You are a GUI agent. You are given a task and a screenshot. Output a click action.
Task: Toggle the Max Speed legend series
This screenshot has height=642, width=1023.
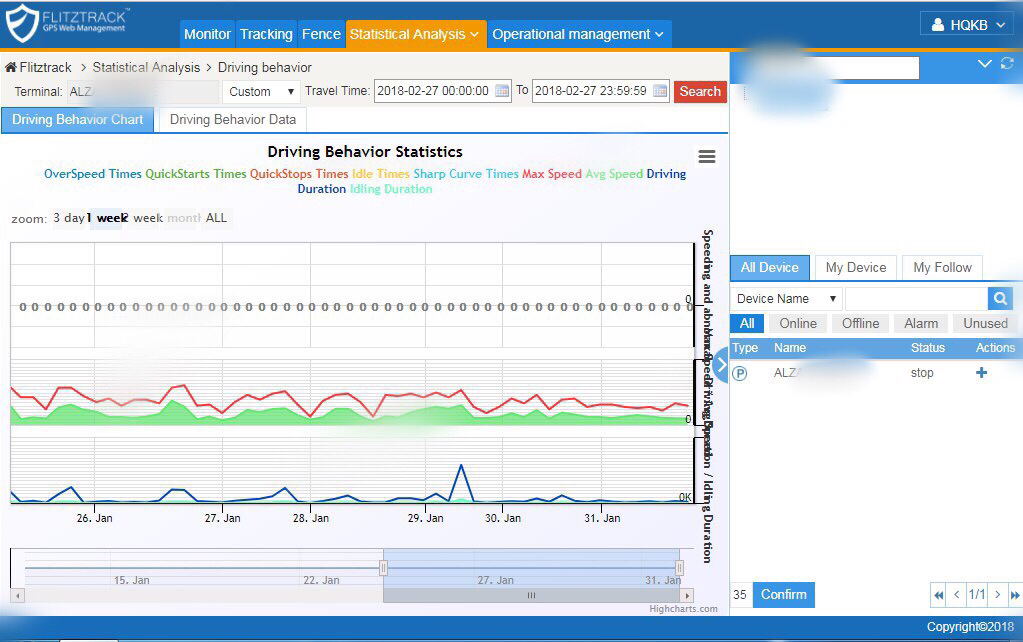(551, 174)
